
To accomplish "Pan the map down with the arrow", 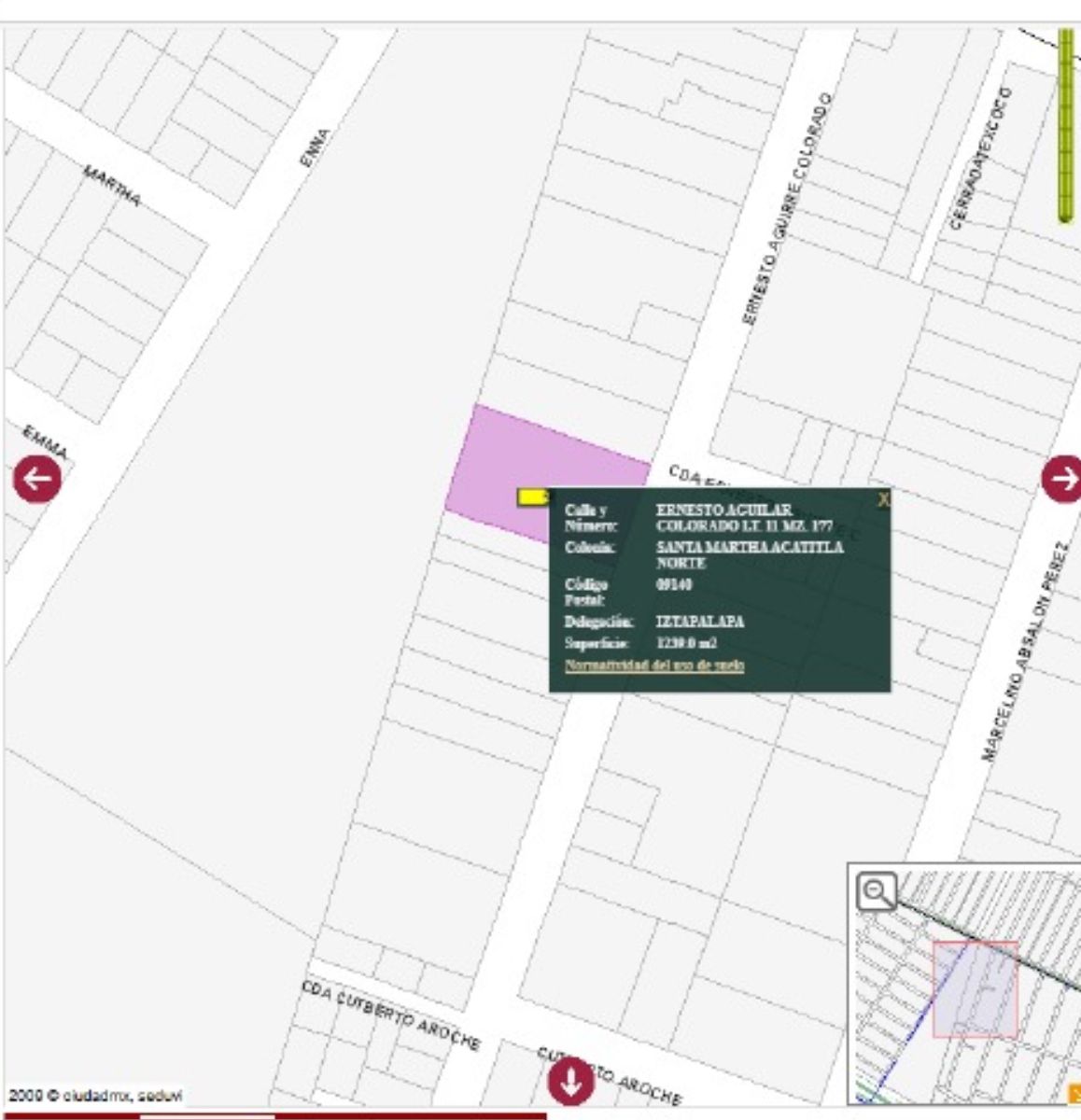I will pyautogui.click(x=570, y=1082).
